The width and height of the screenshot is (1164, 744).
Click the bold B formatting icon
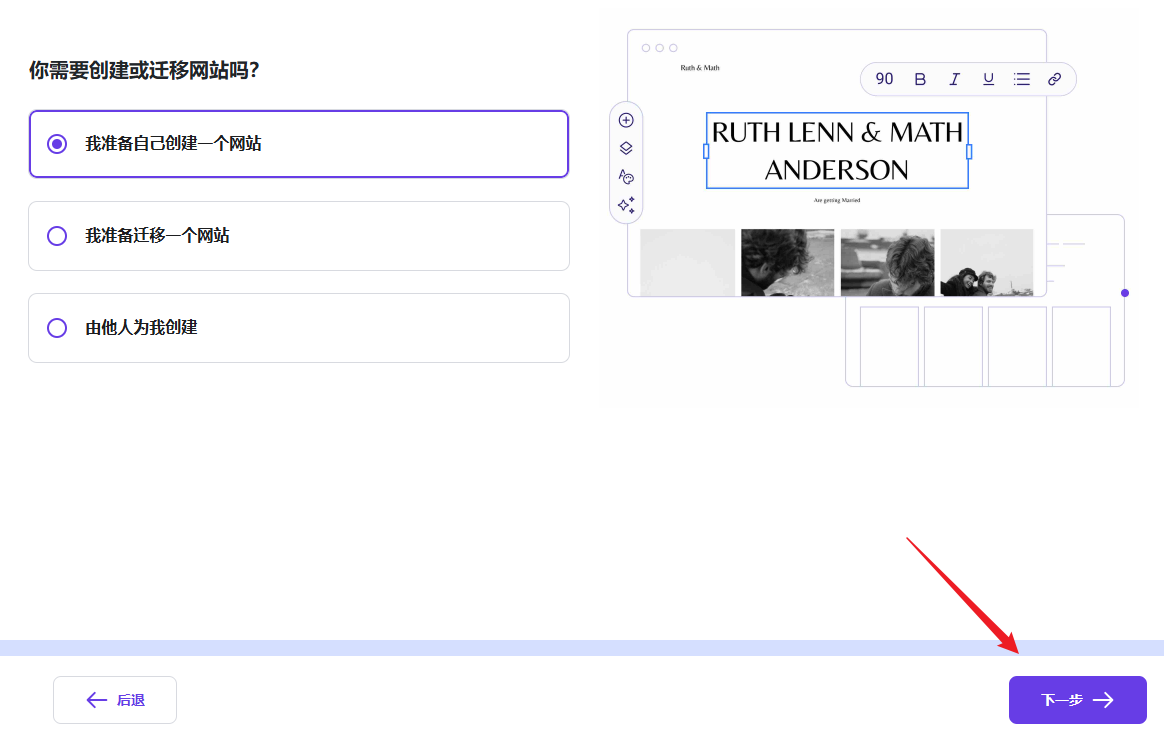(920, 79)
